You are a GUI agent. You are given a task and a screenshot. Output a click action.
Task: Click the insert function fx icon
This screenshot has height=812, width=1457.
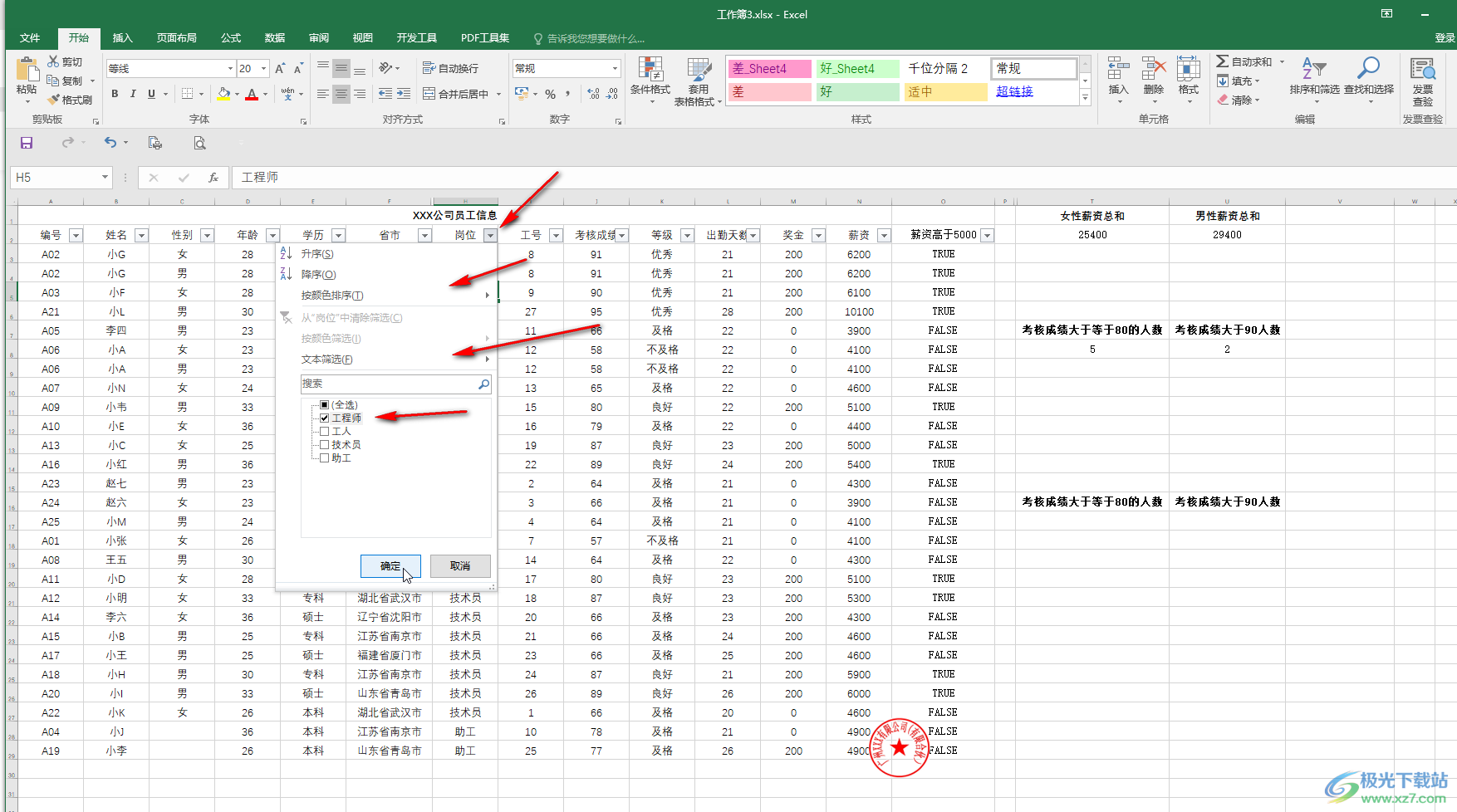pyautogui.click(x=213, y=178)
